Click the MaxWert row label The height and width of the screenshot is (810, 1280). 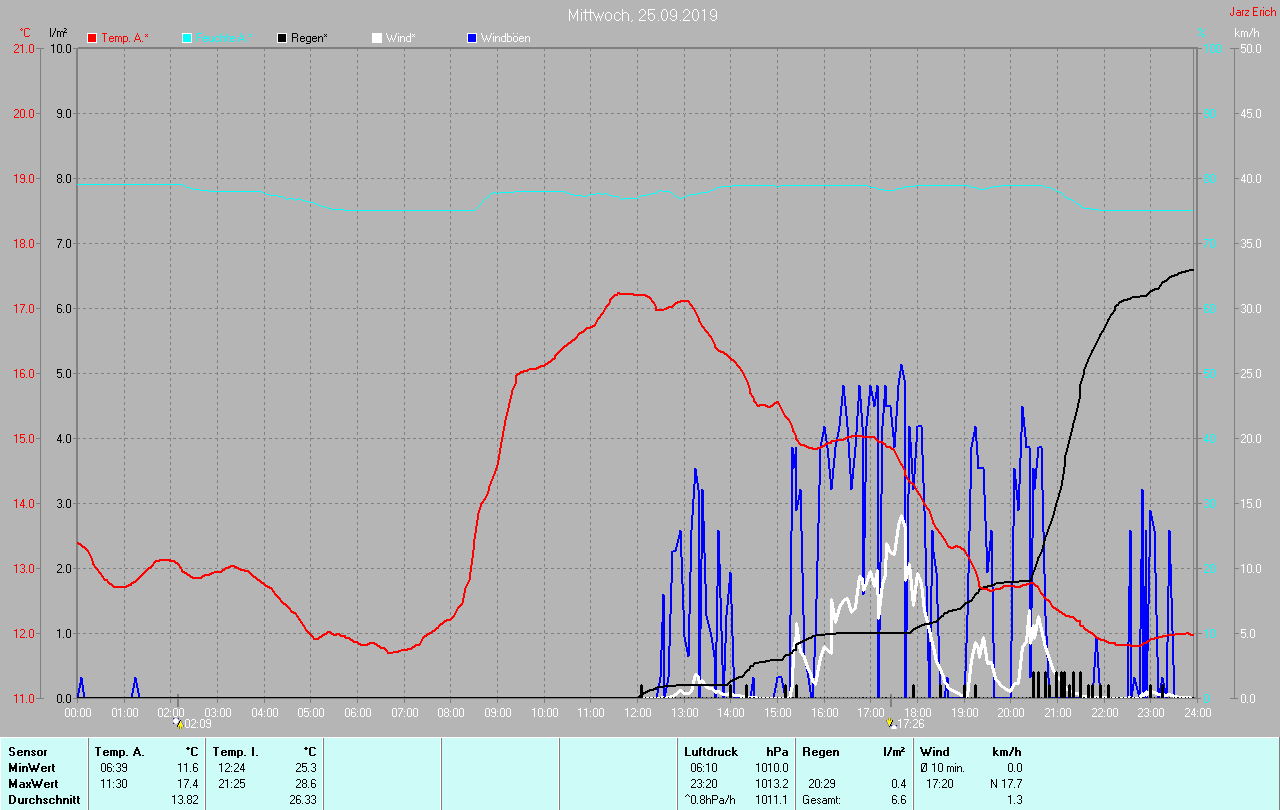[34, 783]
